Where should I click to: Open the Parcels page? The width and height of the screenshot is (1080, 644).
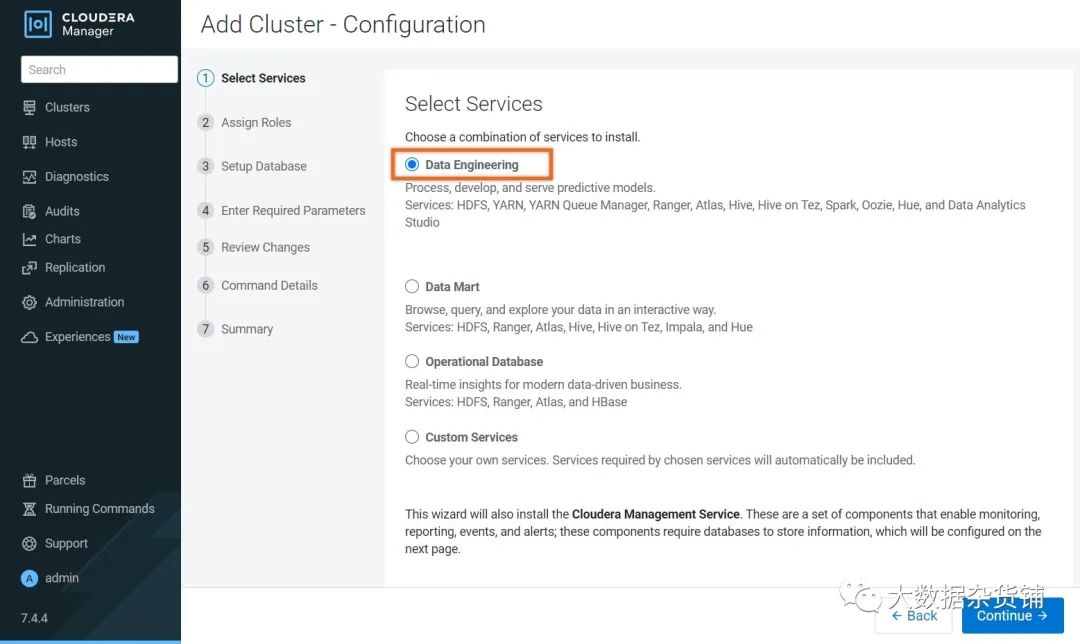pyautogui.click(x=65, y=480)
